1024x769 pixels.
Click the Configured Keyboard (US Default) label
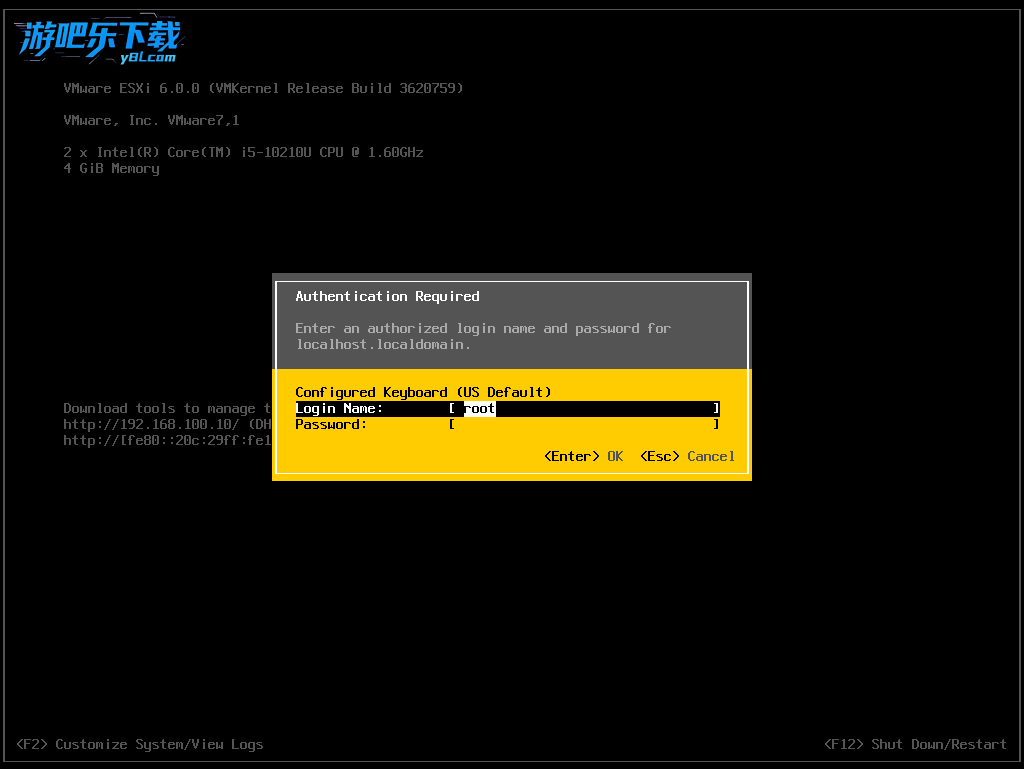coord(423,392)
